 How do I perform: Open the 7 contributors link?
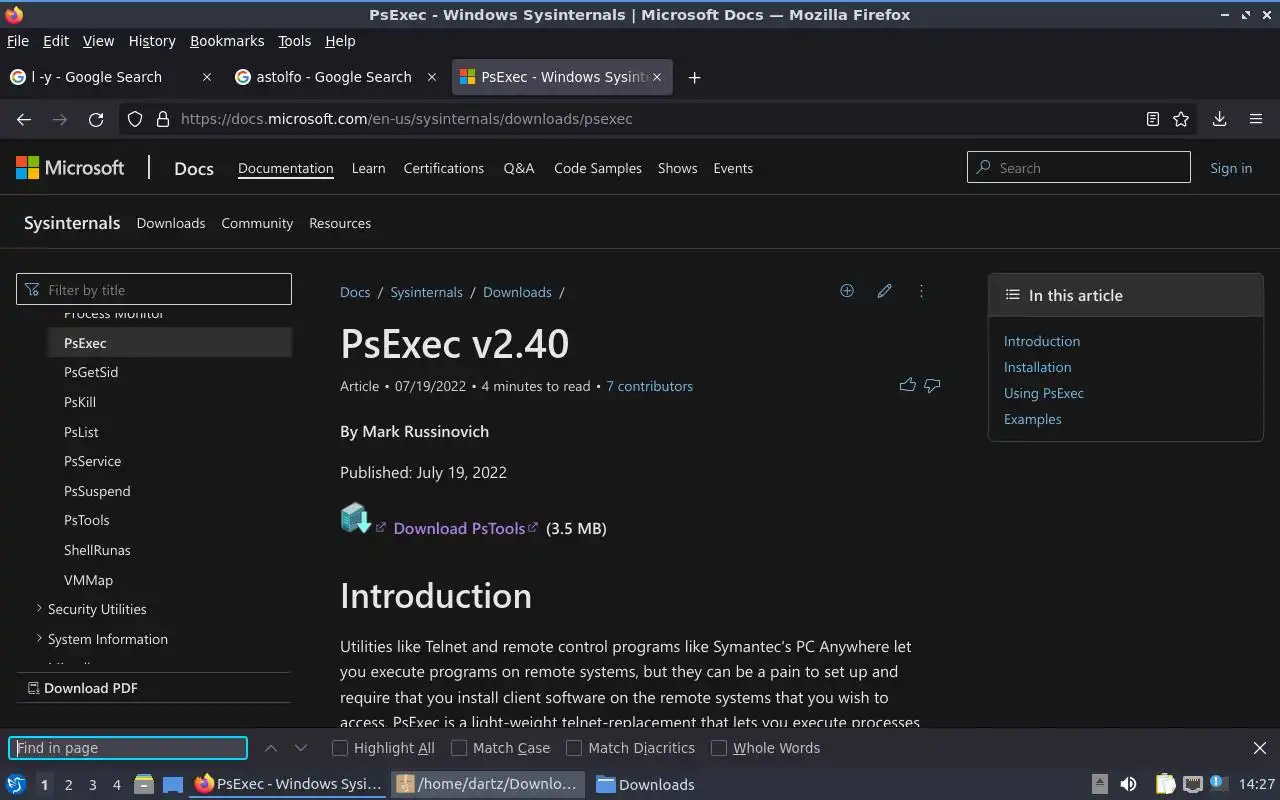coord(649,386)
